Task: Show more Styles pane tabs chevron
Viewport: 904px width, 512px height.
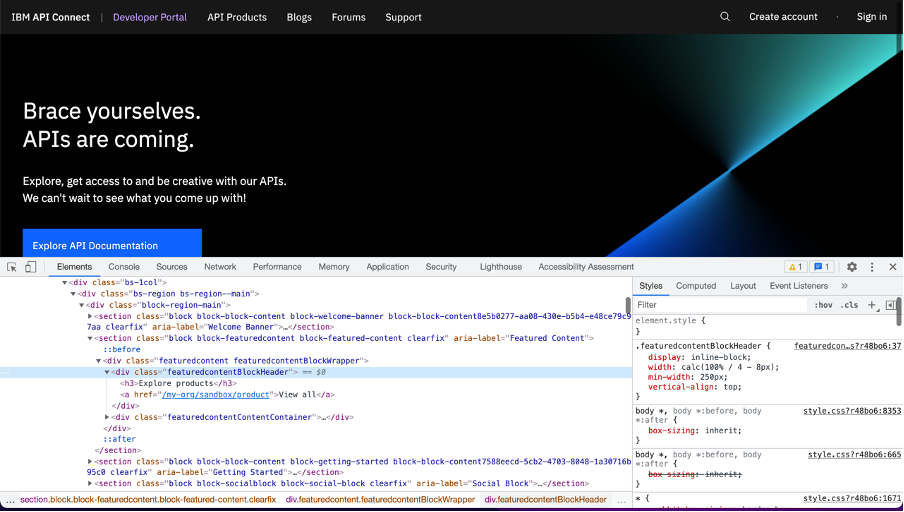Action: [844, 286]
